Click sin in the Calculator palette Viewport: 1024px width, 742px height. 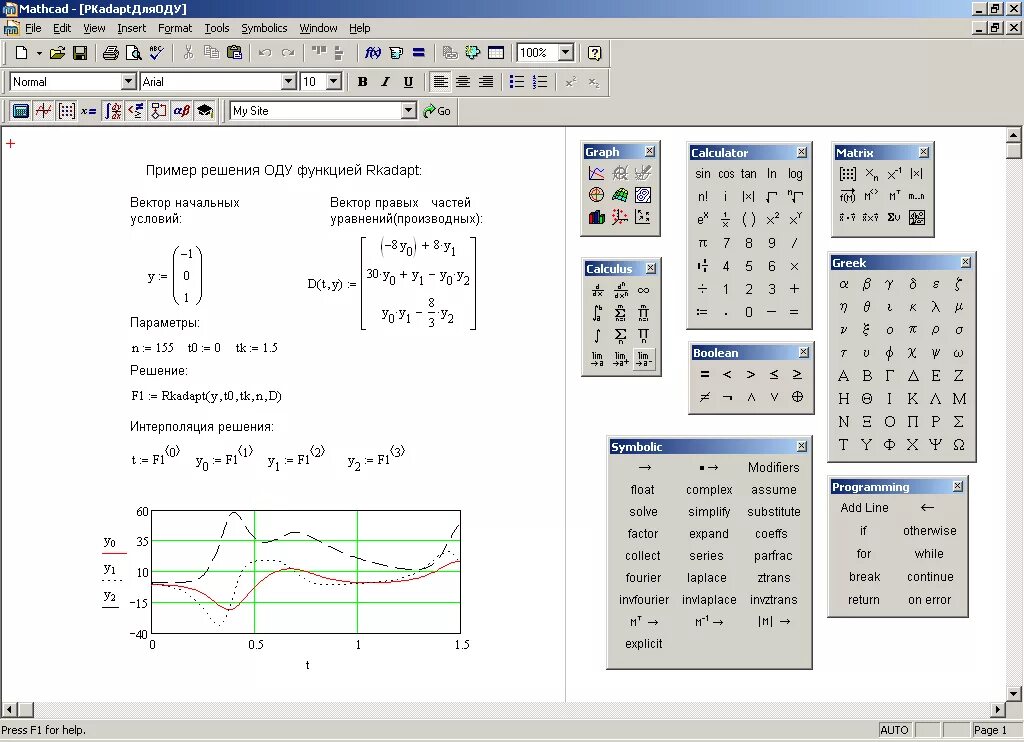click(703, 174)
